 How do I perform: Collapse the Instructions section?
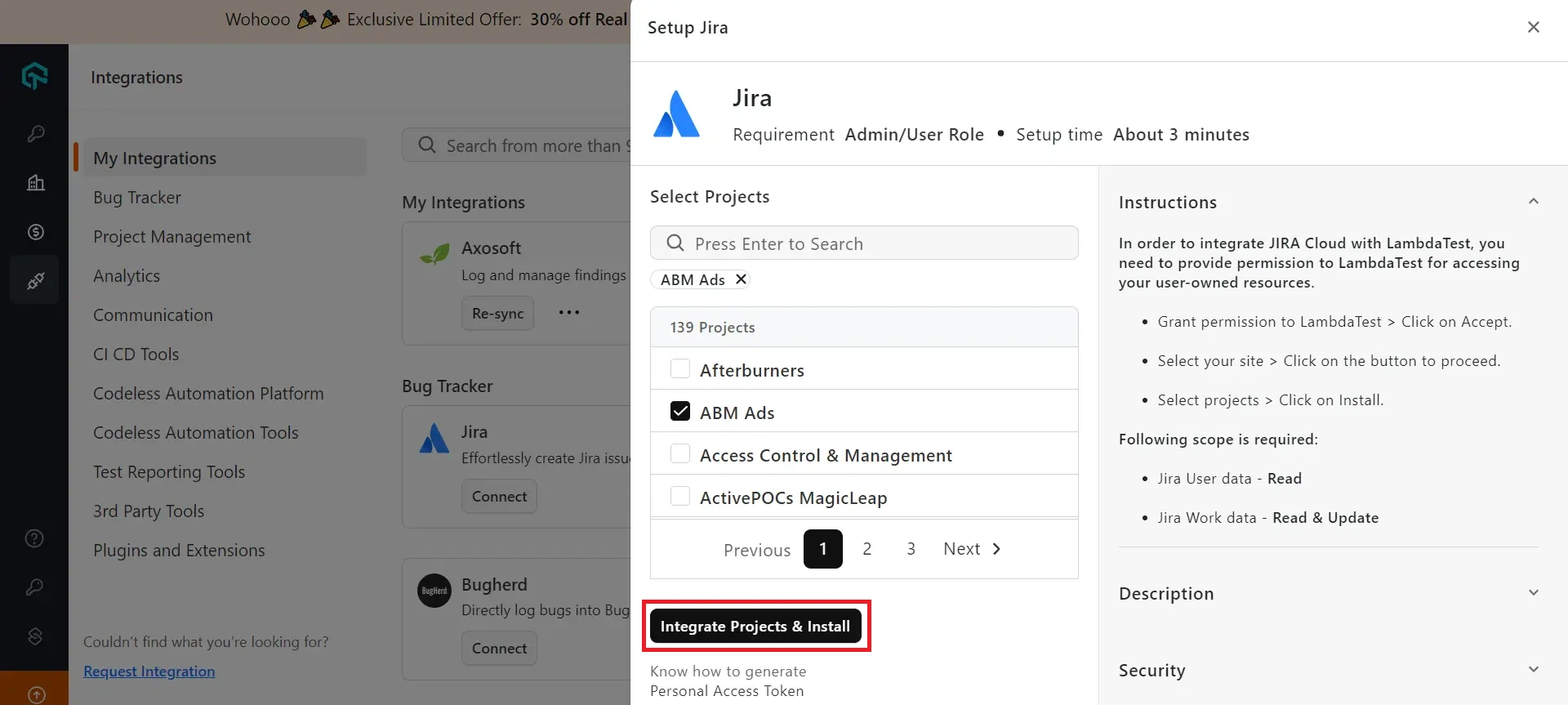pyautogui.click(x=1533, y=202)
